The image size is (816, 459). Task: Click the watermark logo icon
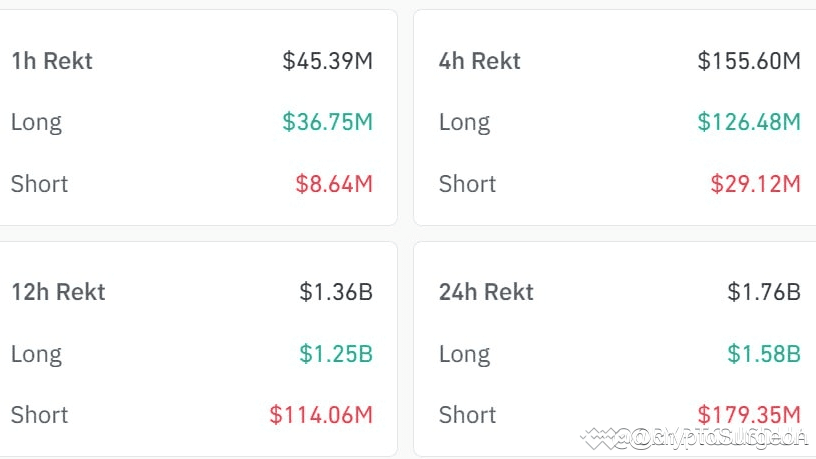coord(598,438)
